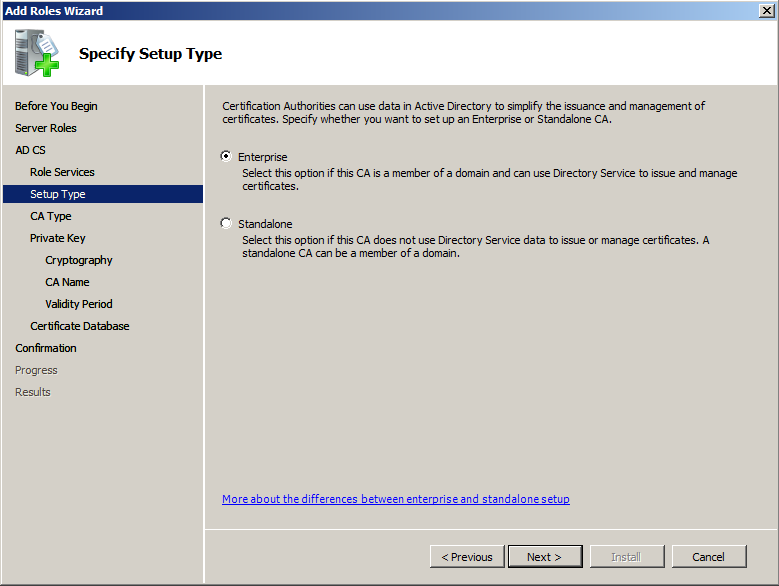The height and width of the screenshot is (586, 779).
Task: Click Next to continue wizard
Action: coord(544,557)
